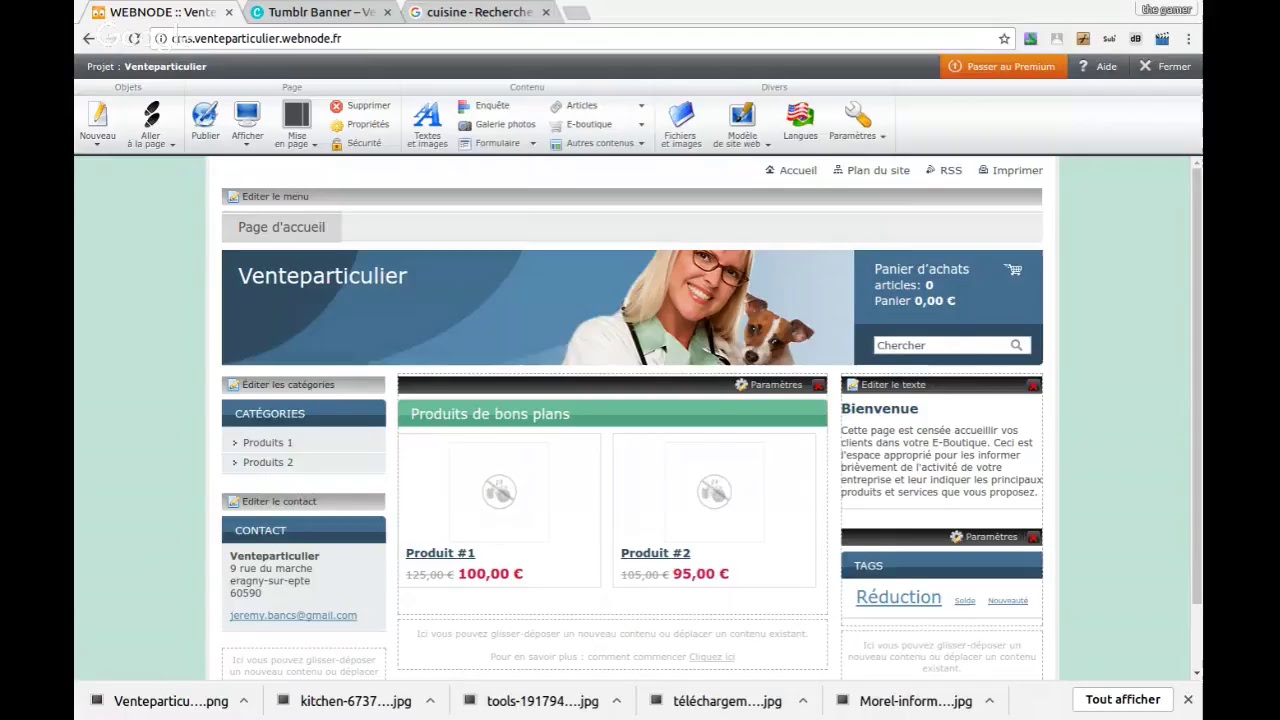Open Produit #2 link
Image resolution: width=1280 pixels, height=720 pixels.
tap(655, 553)
